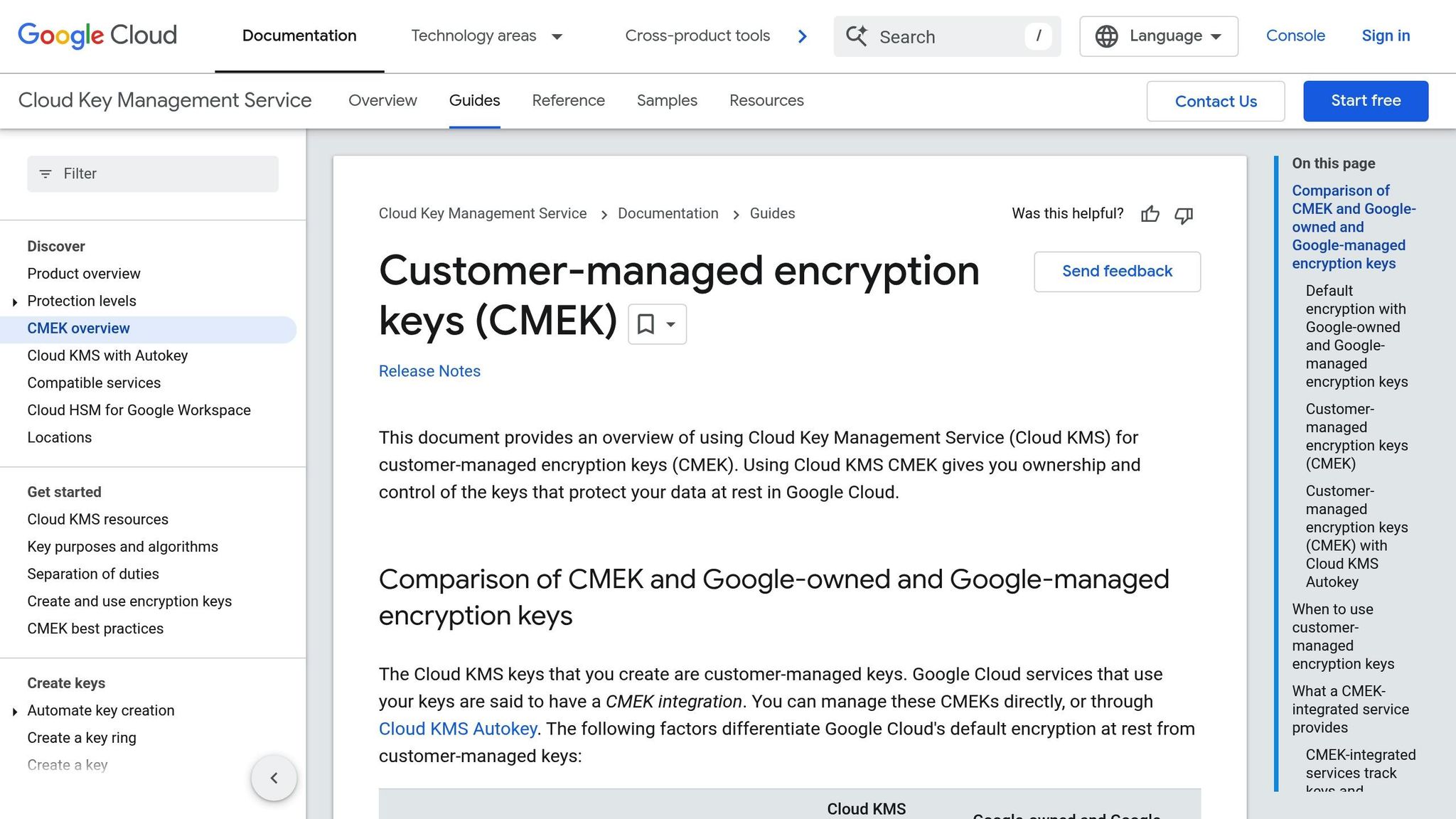Viewport: 1456px width, 819px height.
Task: Open the Guides breadcrumb link
Action: tap(772, 214)
